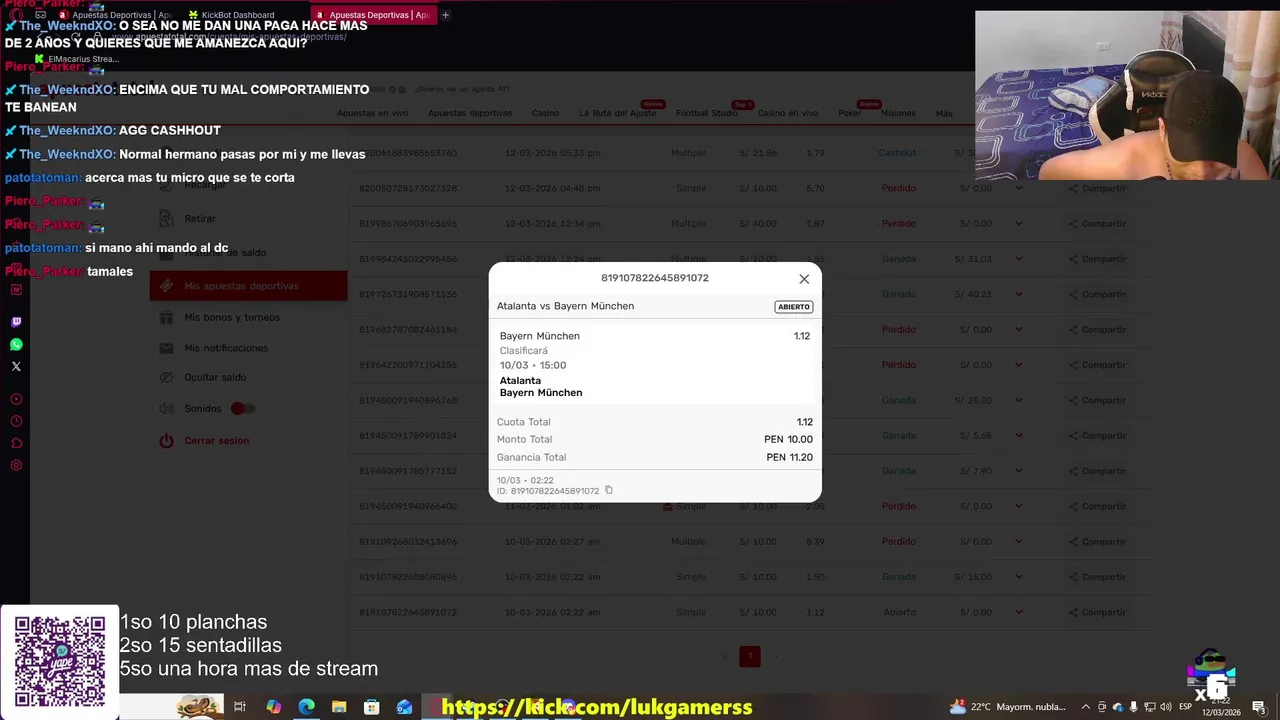This screenshot has height=720, width=1280.
Task: Expand the Más nav menu
Action: point(944,113)
